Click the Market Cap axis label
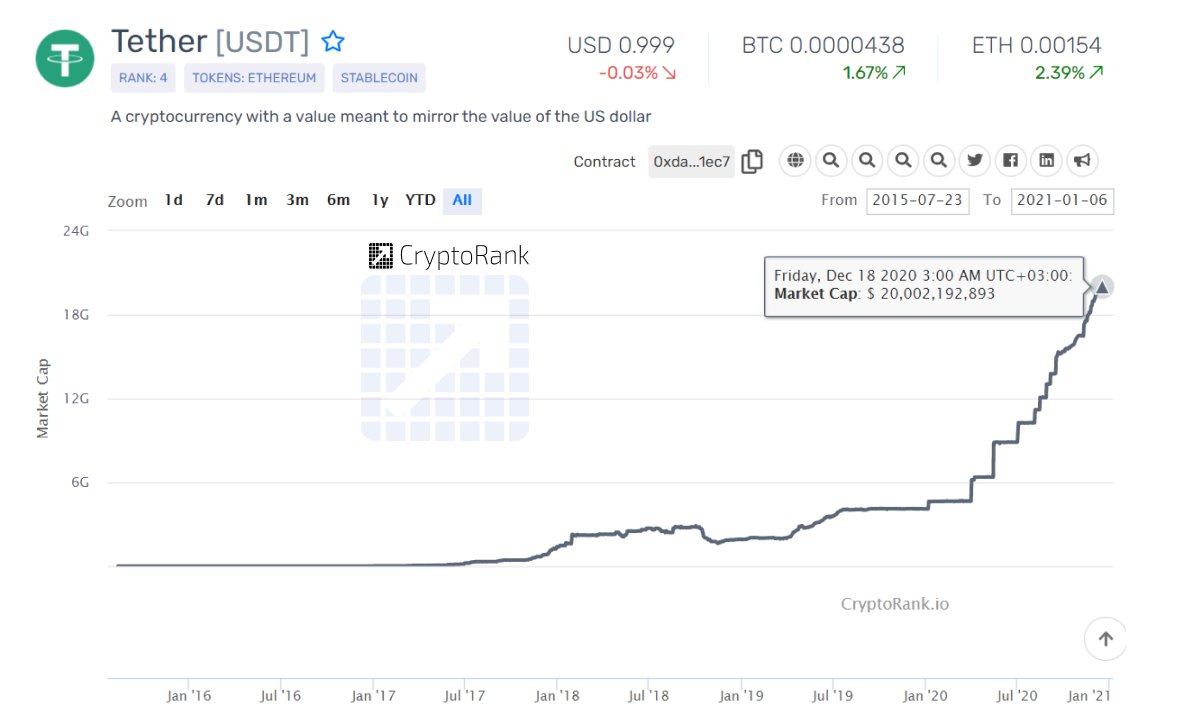 pos(43,398)
